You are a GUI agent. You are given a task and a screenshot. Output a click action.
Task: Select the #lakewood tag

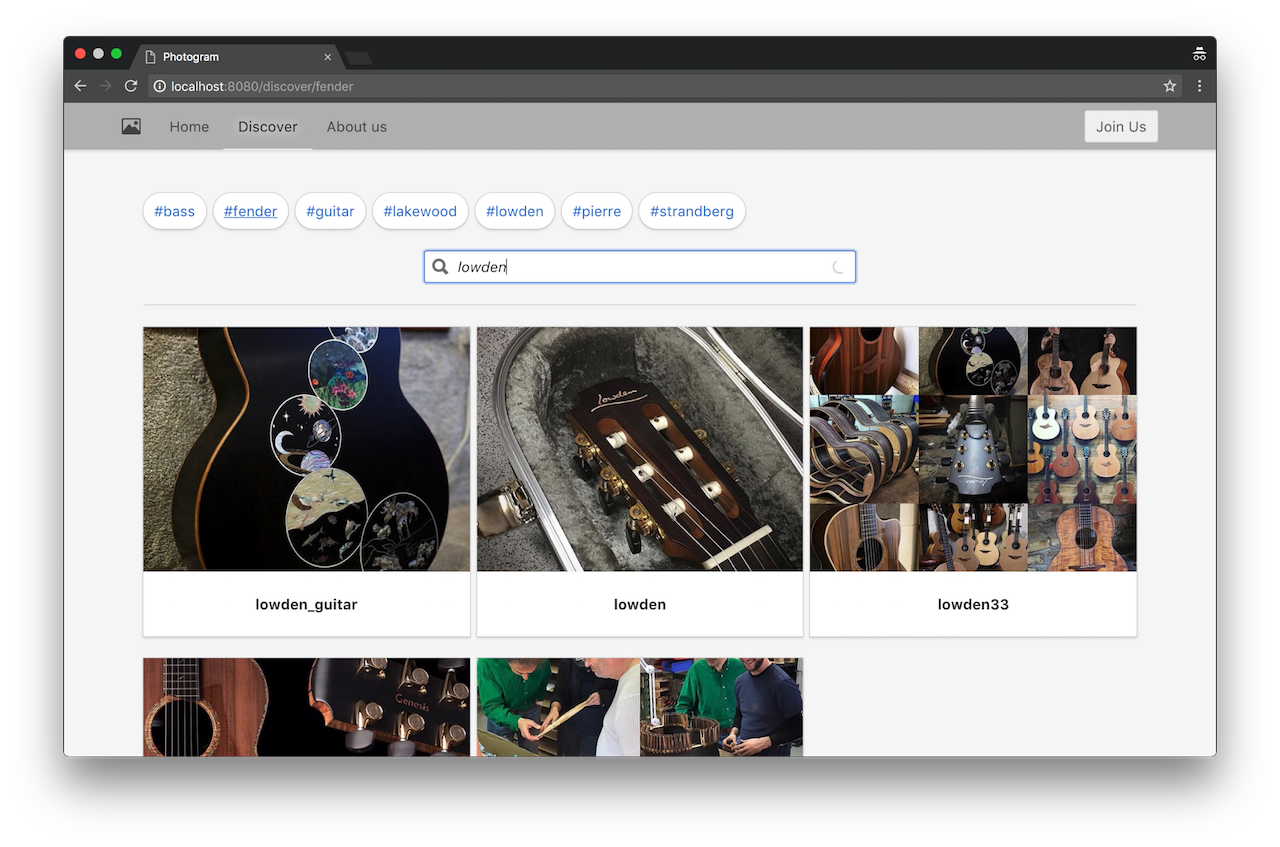(x=420, y=211)
